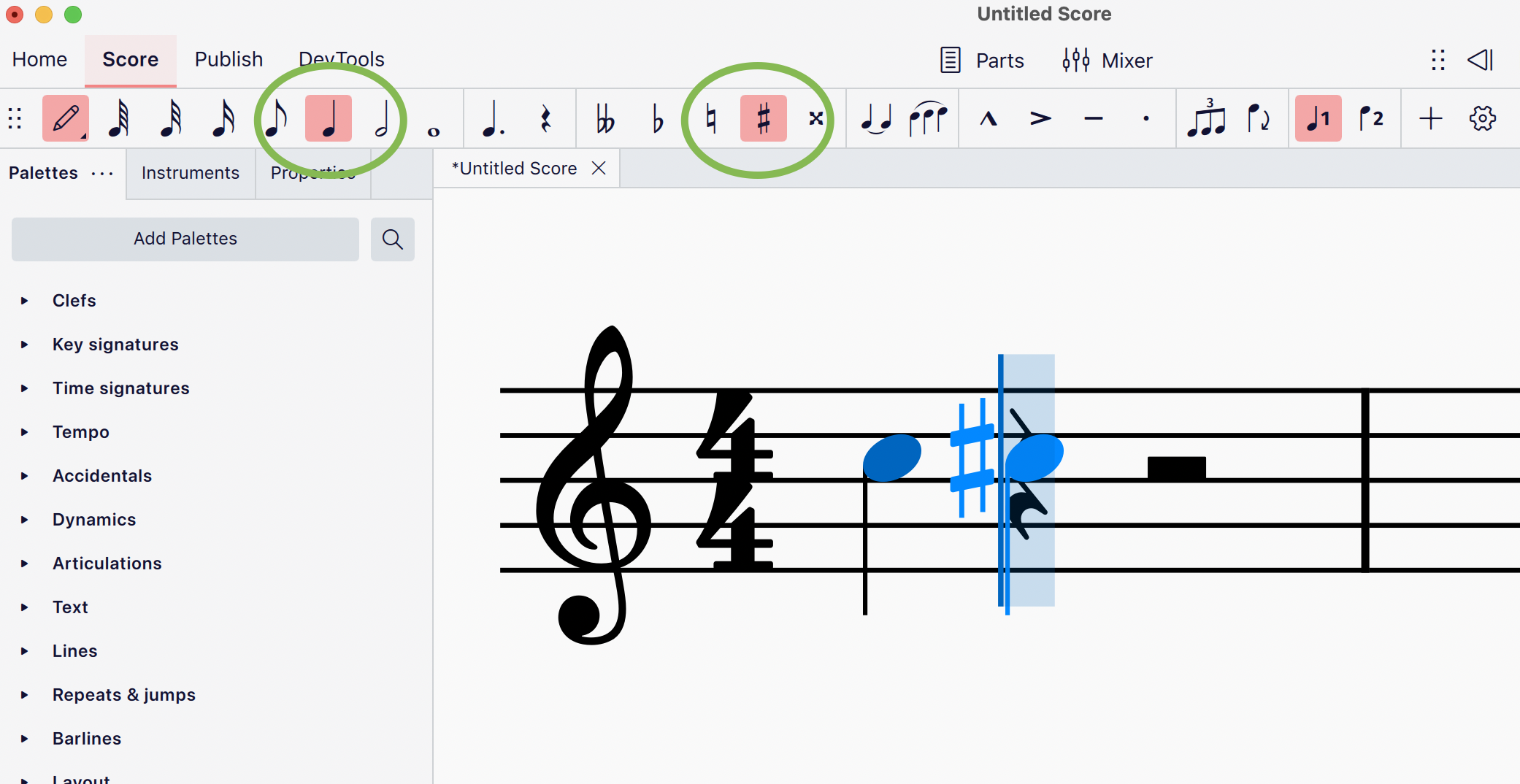Toggle the natural accidental

tap(710, 118)
